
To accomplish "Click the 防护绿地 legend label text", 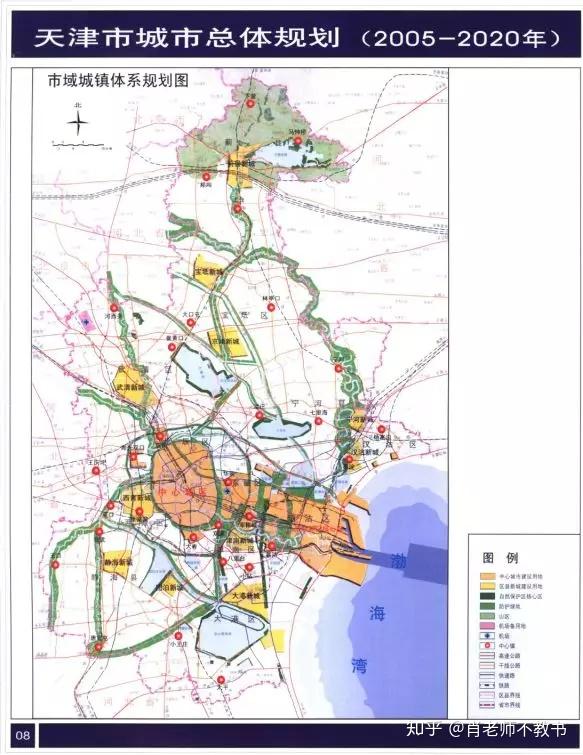I will coord(510,606).
